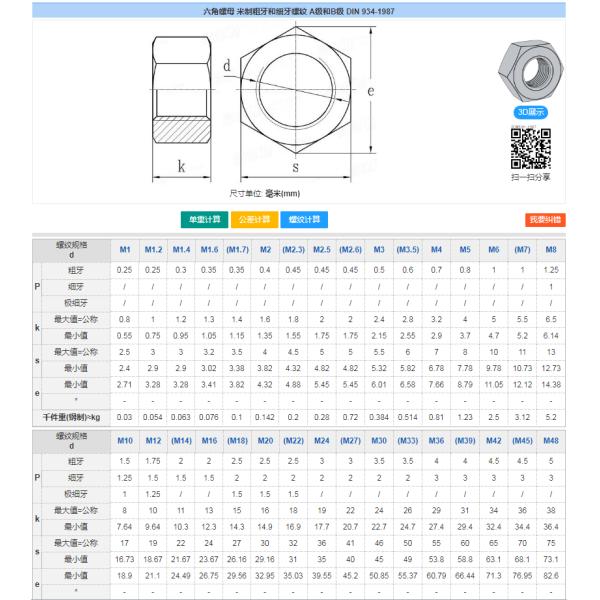The image size is (600, 600).
Task: Click the 扫一扫分享 label below the QR code
Action: coord(530,177)
